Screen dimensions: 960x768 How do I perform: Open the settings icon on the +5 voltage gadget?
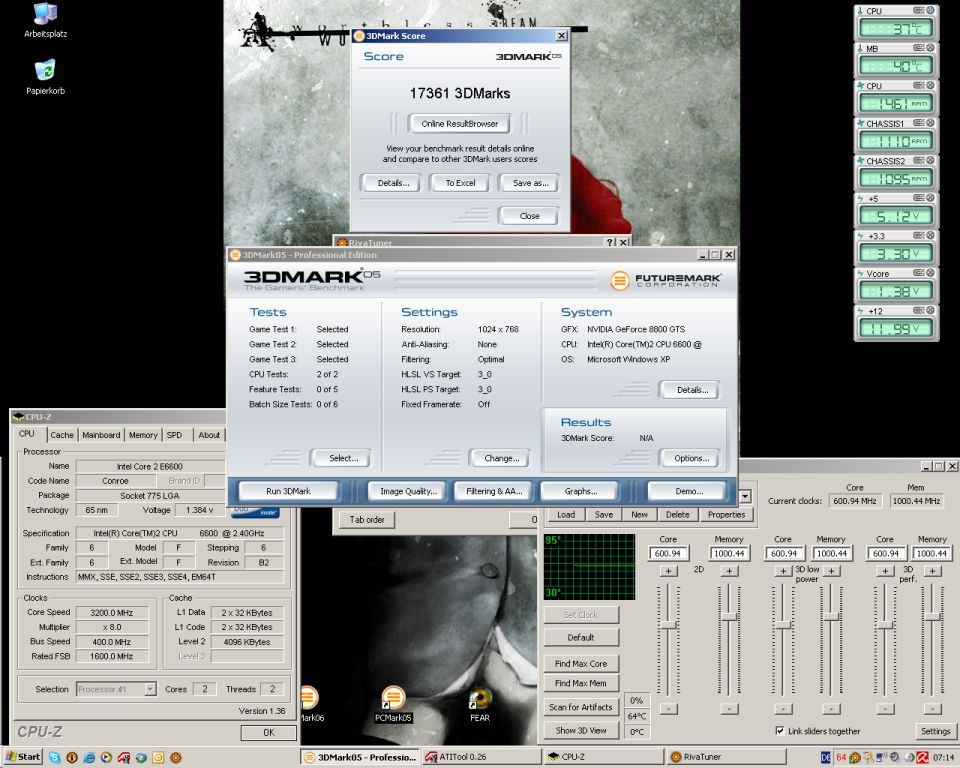click(919, 198)
